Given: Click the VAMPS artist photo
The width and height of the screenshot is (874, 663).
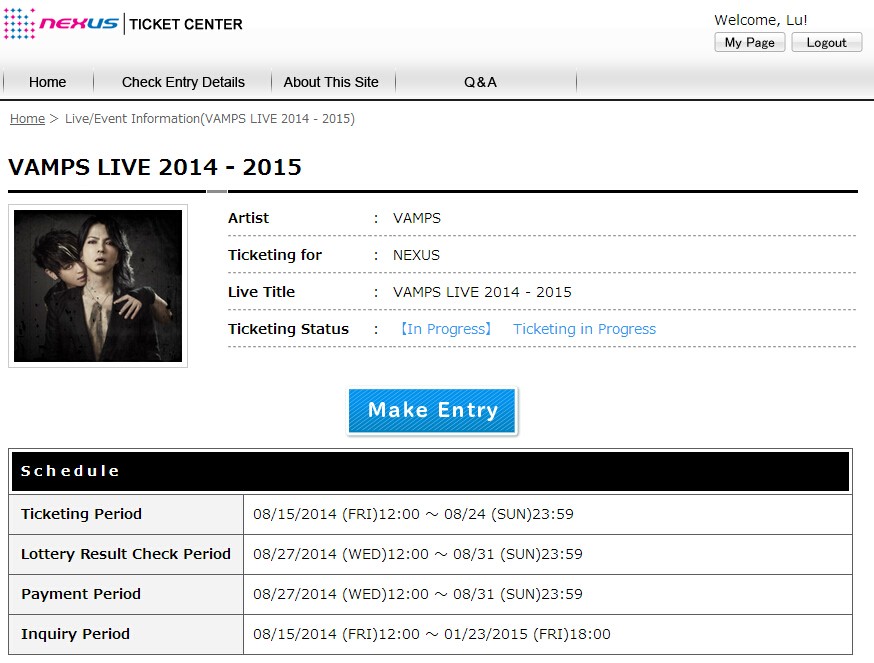Looking at the screenshot, I should (x=98, y=286).
